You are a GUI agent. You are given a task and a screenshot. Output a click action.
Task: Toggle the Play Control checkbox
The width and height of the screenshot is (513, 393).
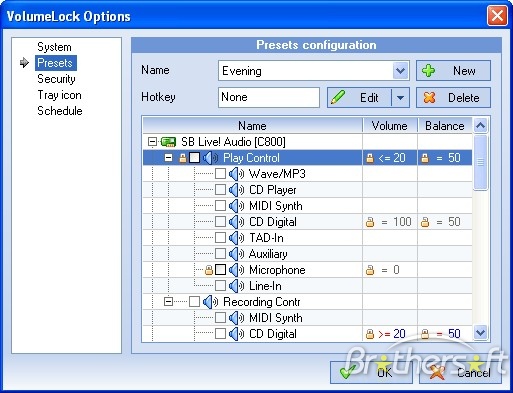[x=194, y=158]
